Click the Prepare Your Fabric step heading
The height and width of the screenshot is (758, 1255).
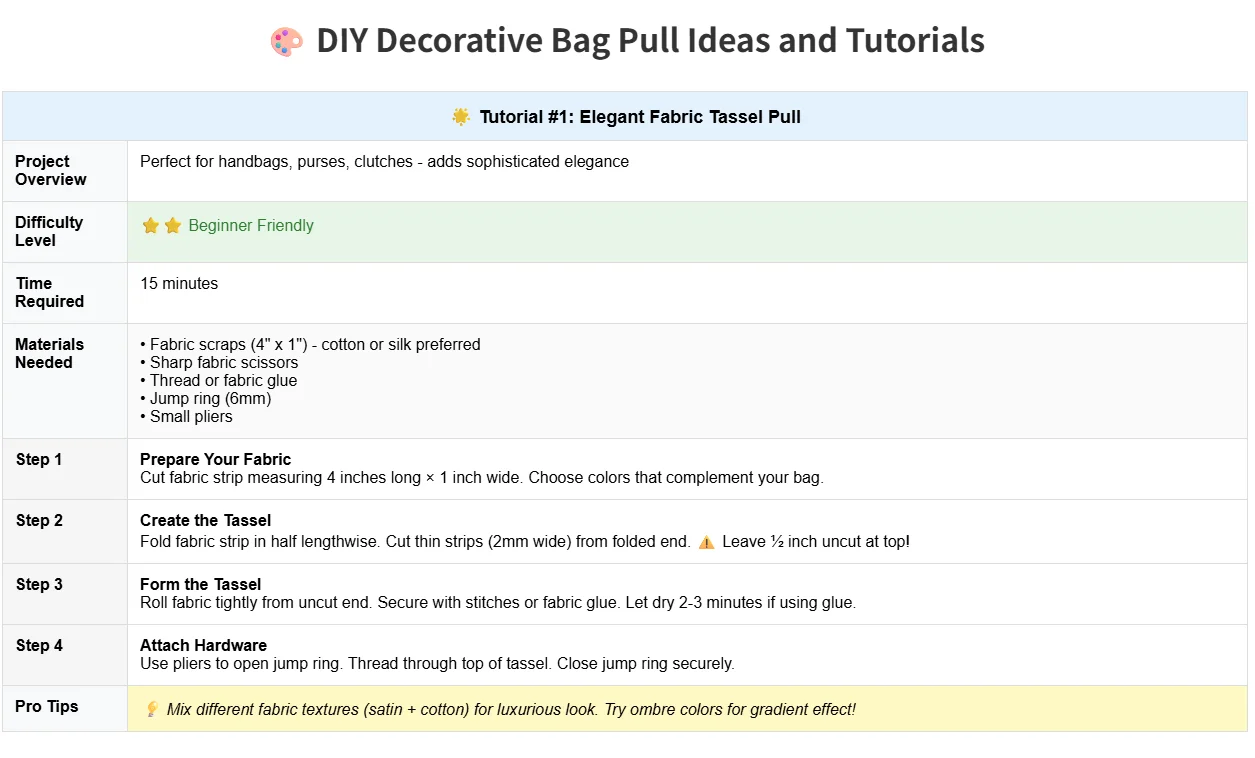coord(215,459)
